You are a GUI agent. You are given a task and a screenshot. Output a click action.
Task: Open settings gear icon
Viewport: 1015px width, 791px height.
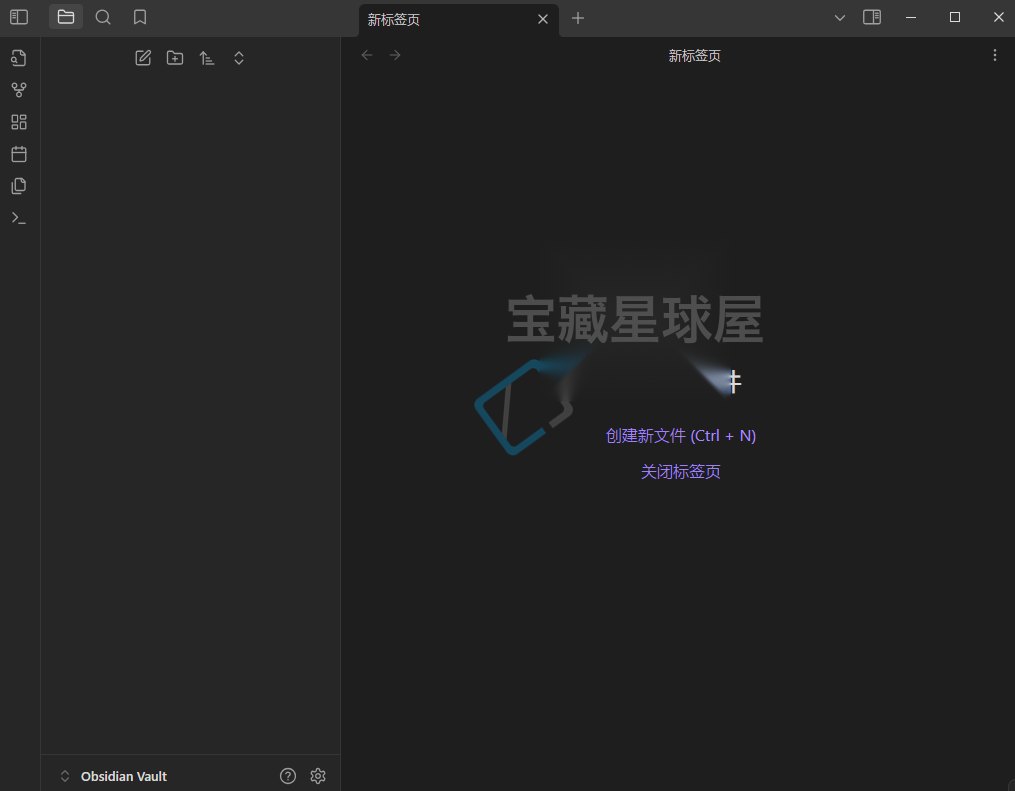point(318,776)
